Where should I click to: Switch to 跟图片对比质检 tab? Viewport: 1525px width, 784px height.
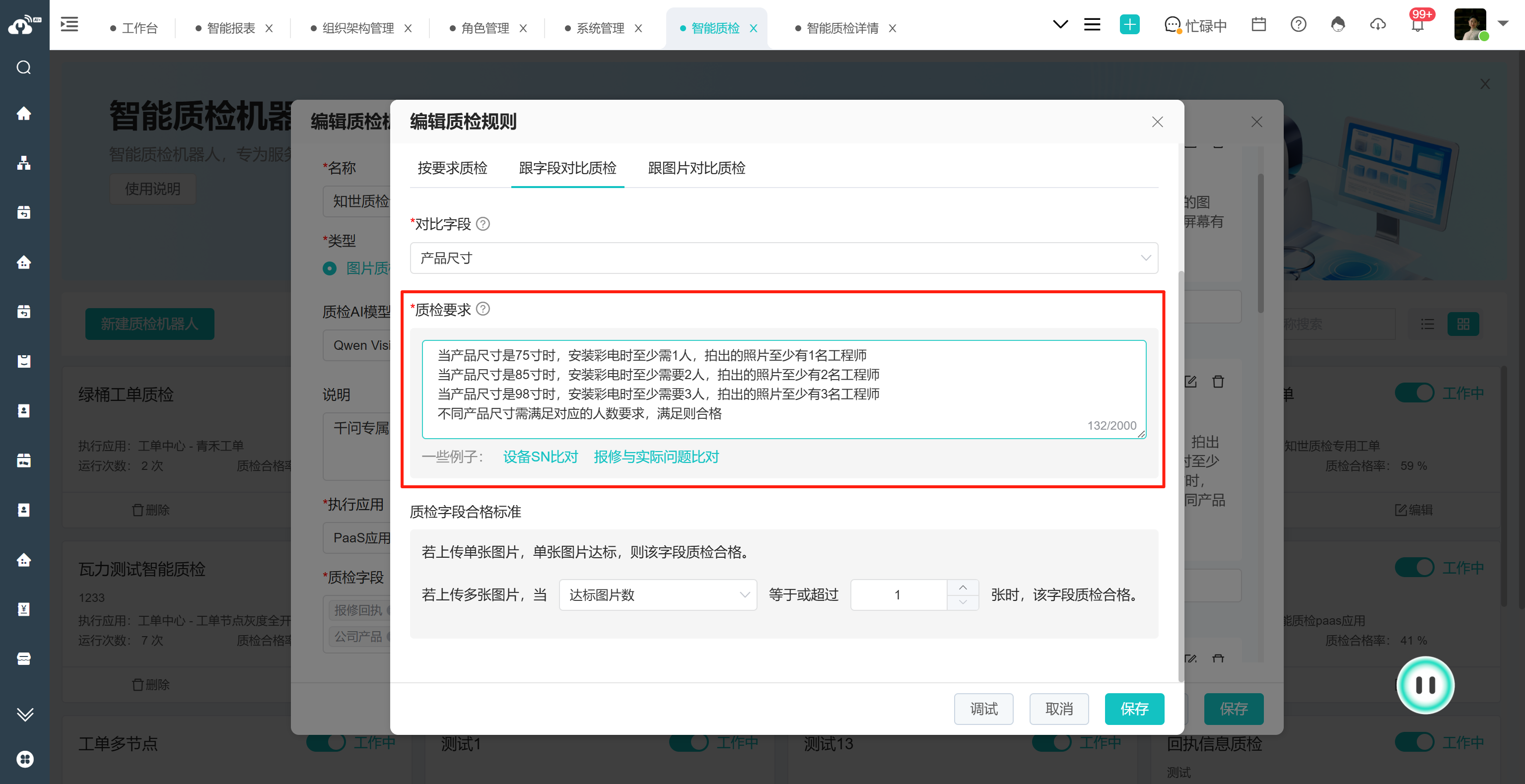pyautogui.click(x=696, y=168)
